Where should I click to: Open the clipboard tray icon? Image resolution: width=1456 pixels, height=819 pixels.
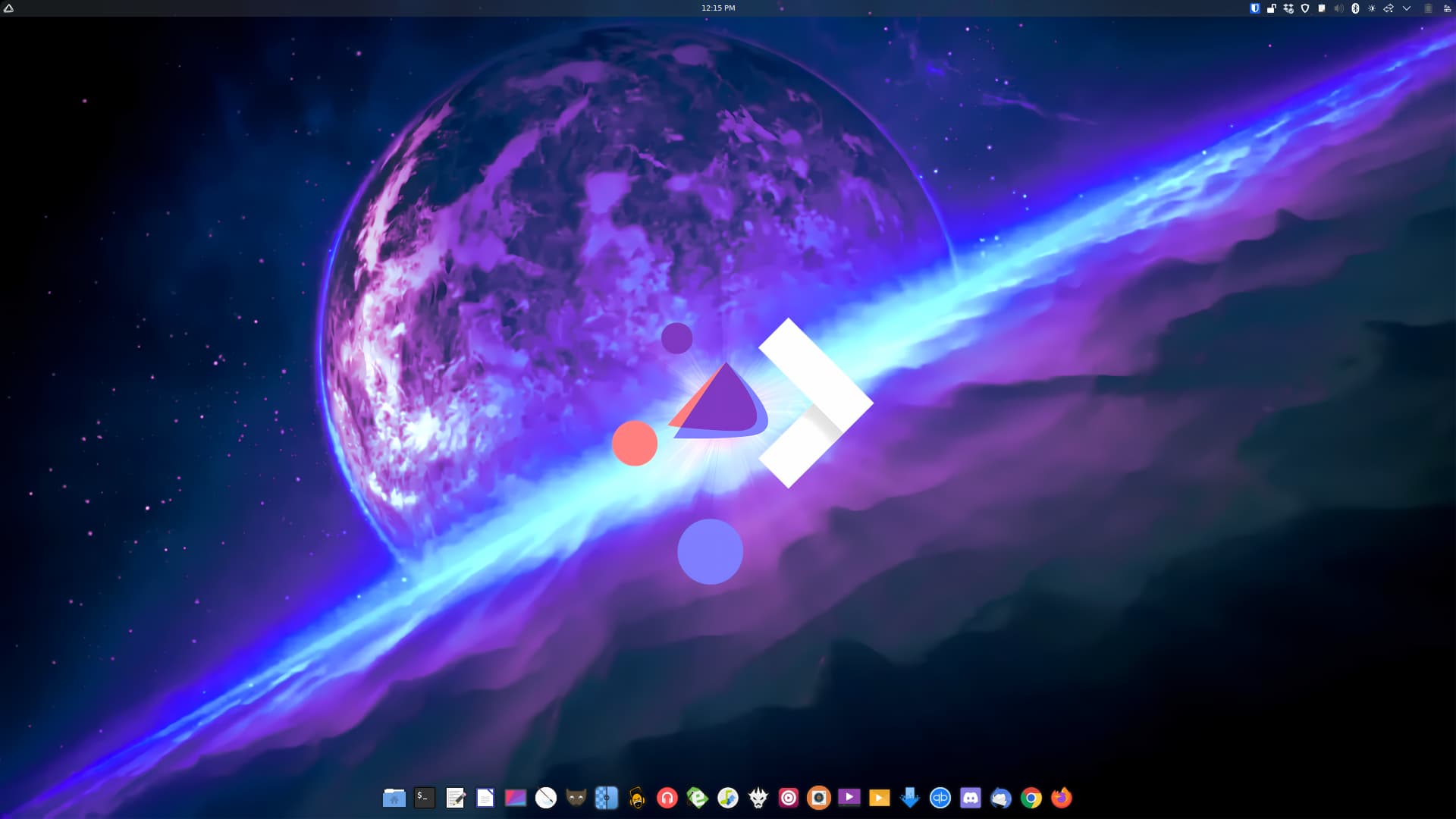tap(1322, 8)
